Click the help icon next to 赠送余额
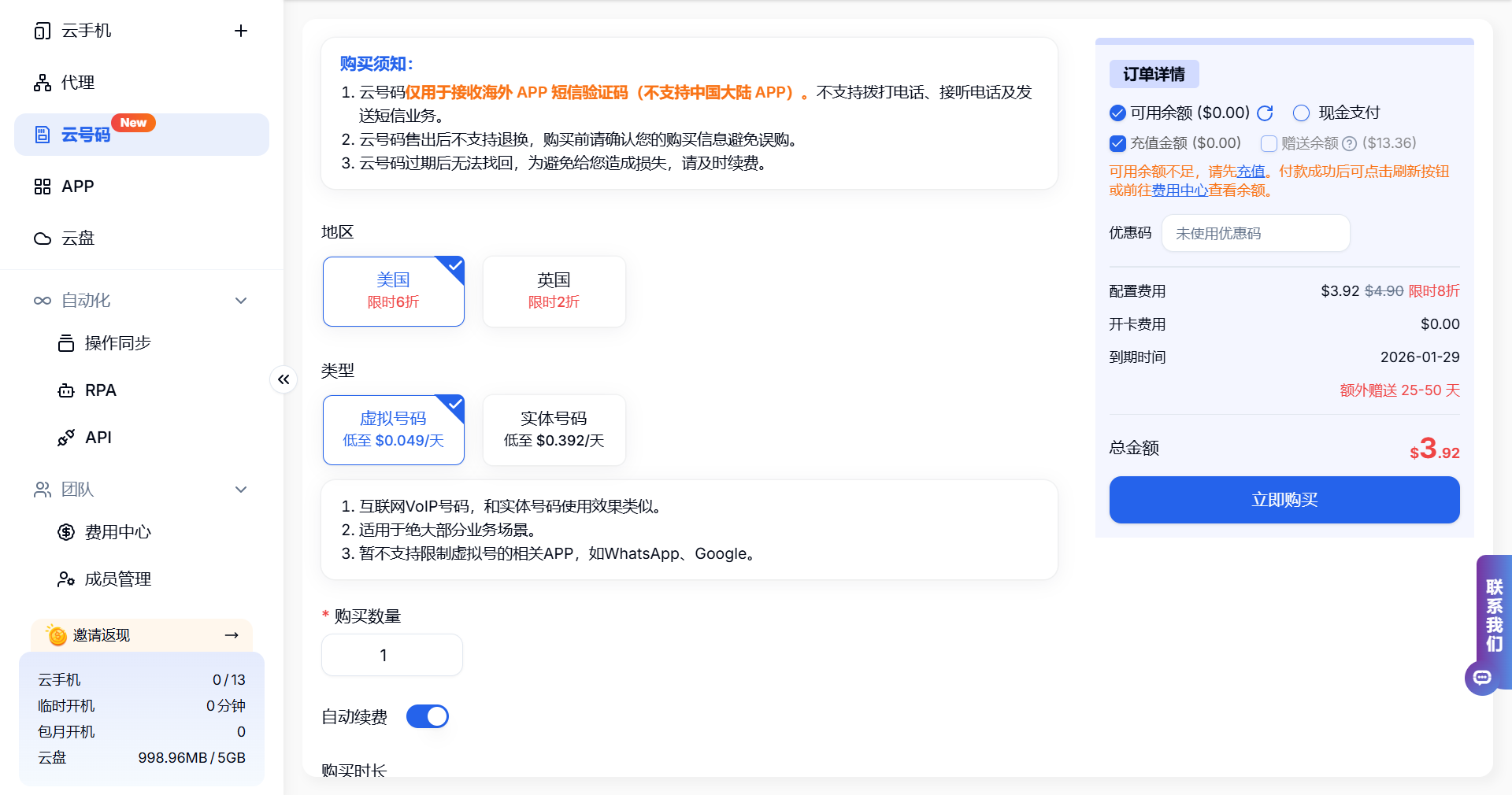This screenshot has height=795, width=1512. 1350,143
